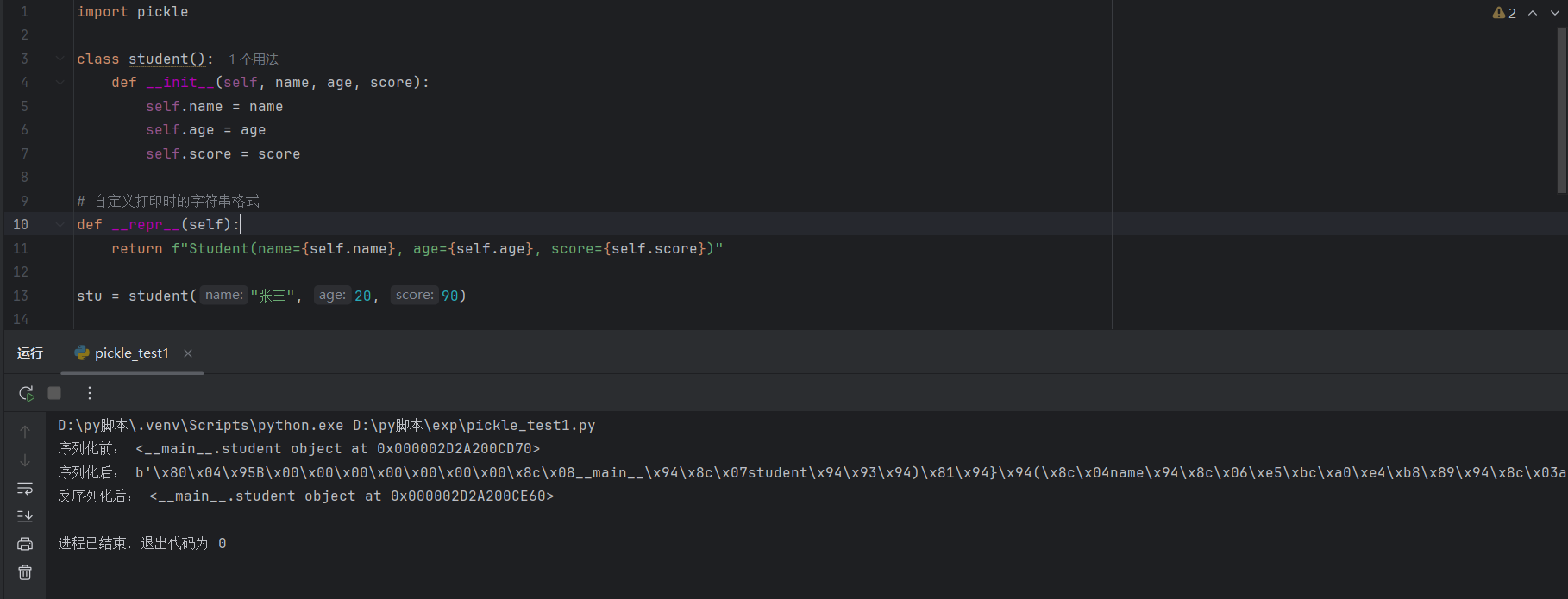1568x599 pixels.
Task: Print the console output
Action: 25,544
